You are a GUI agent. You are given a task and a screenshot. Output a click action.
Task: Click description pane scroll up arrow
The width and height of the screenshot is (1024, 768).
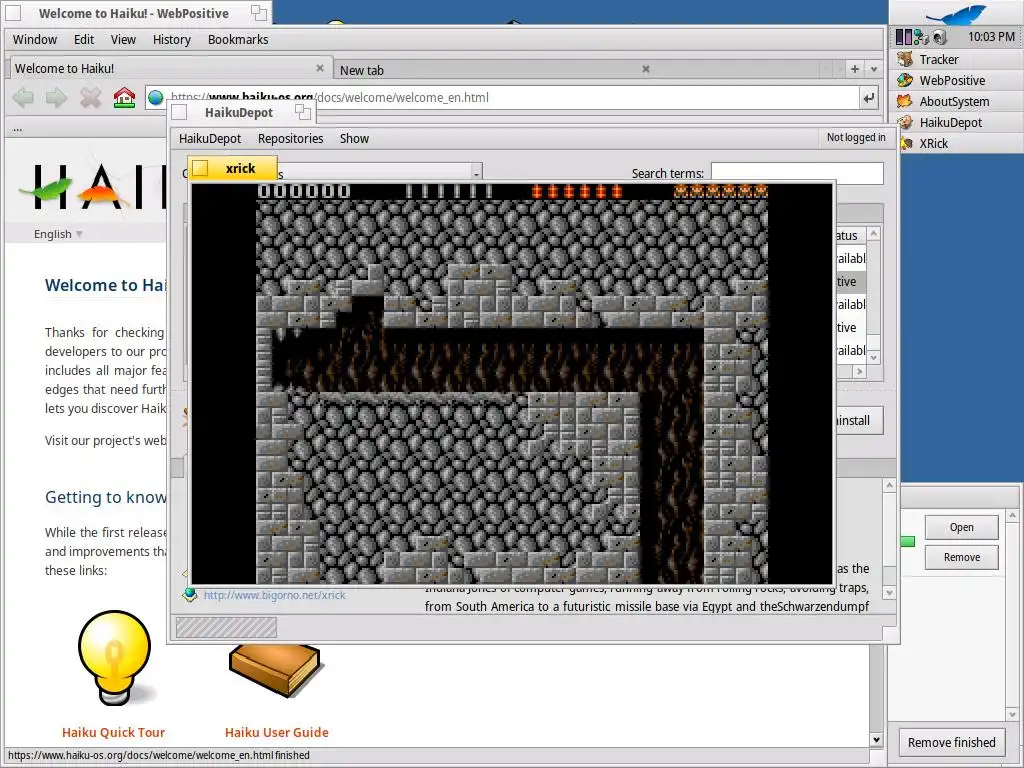889,485
